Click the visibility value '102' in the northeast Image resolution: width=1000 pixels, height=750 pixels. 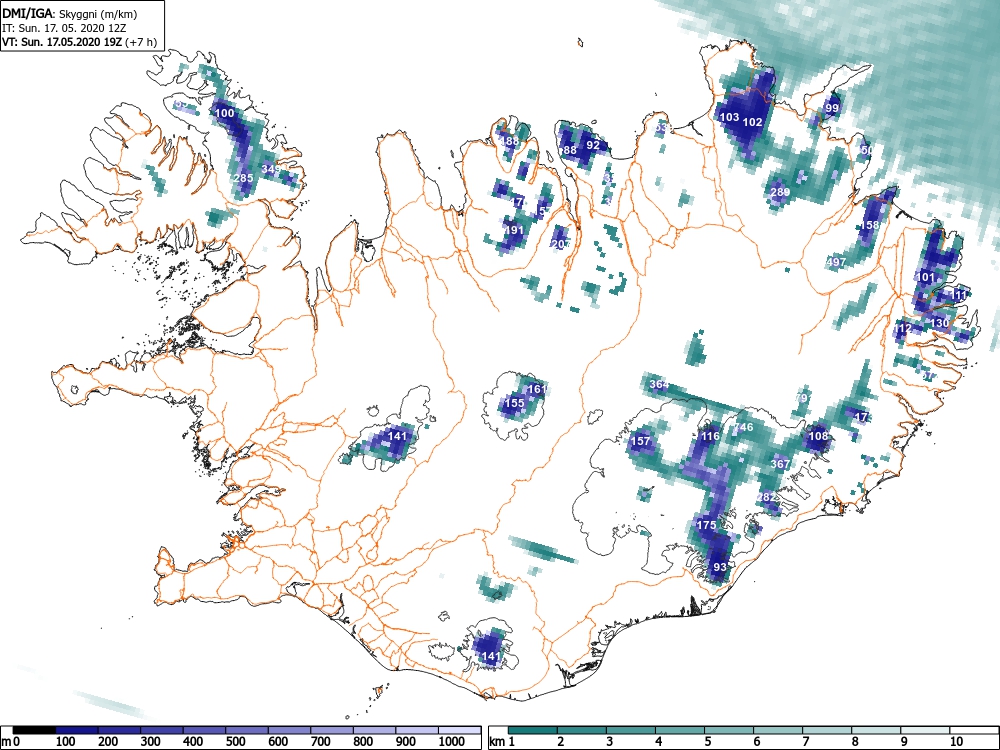(753, 122)
